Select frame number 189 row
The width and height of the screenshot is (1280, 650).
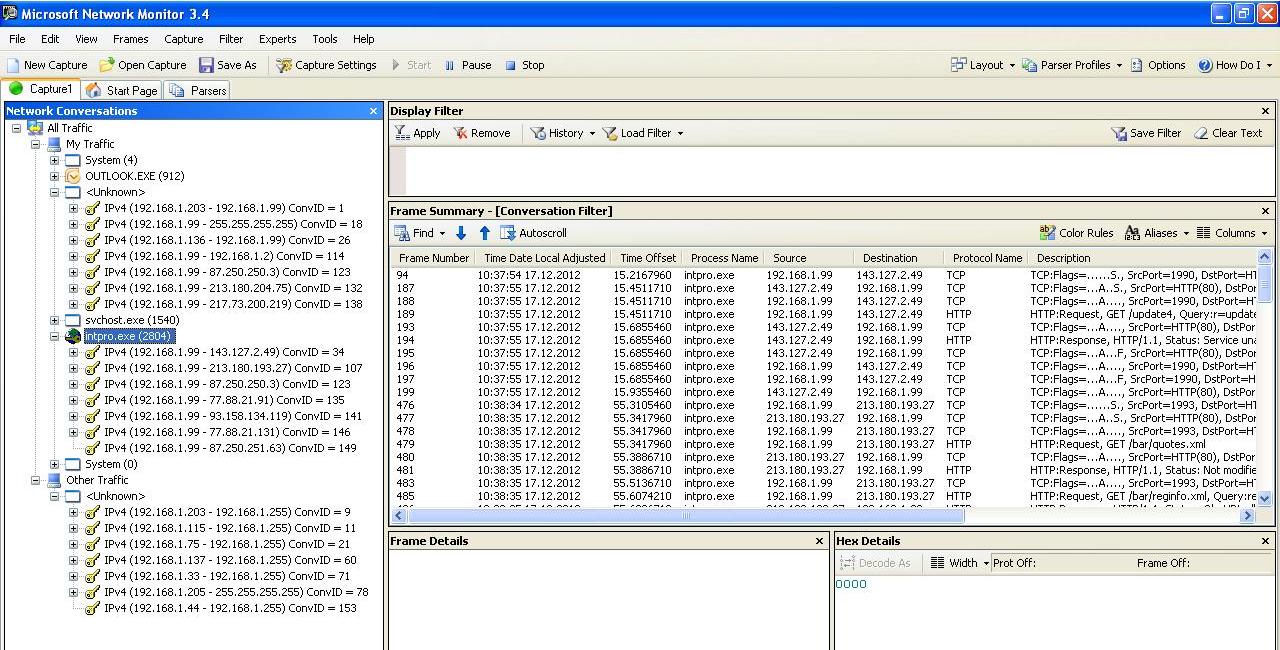click(825, 314)
